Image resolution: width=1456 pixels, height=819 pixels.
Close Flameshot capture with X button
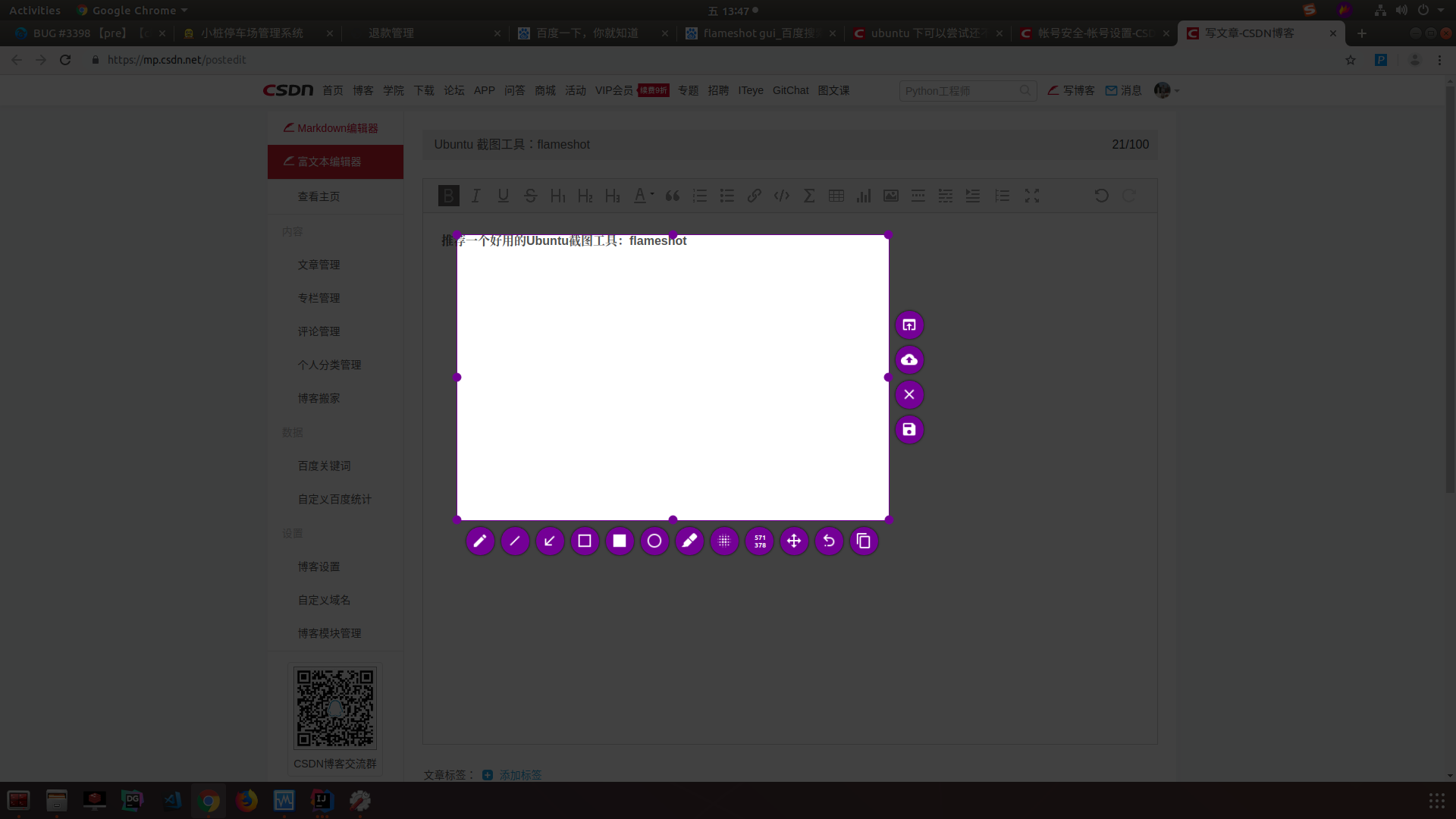point(909,394)
